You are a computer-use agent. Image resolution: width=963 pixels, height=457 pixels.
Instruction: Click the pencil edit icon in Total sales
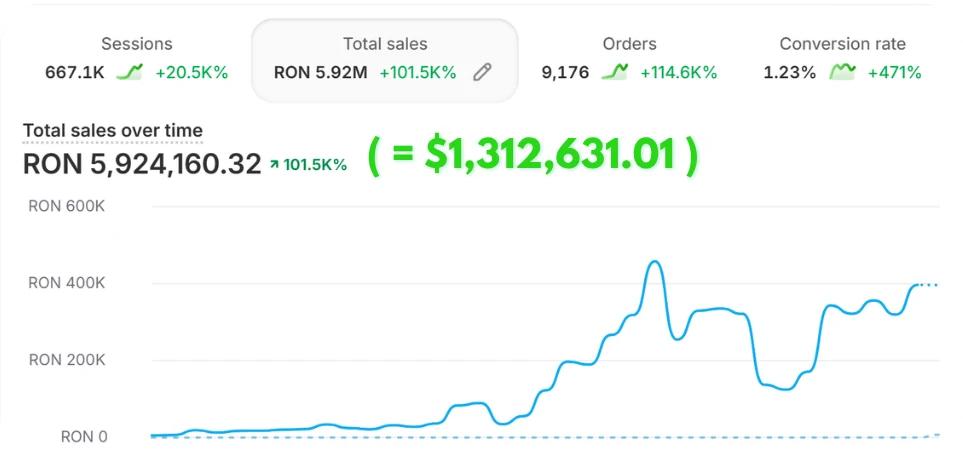tap(482, 72)
